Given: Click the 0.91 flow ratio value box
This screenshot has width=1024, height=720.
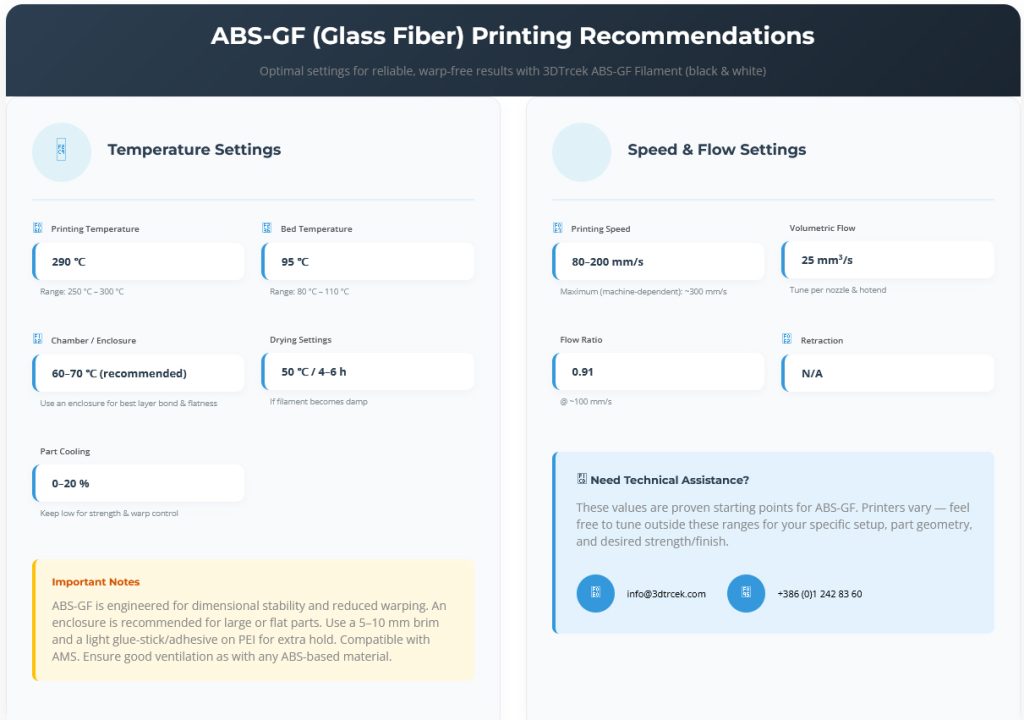Looking at the screenshot, I should [x=659, y=372].
